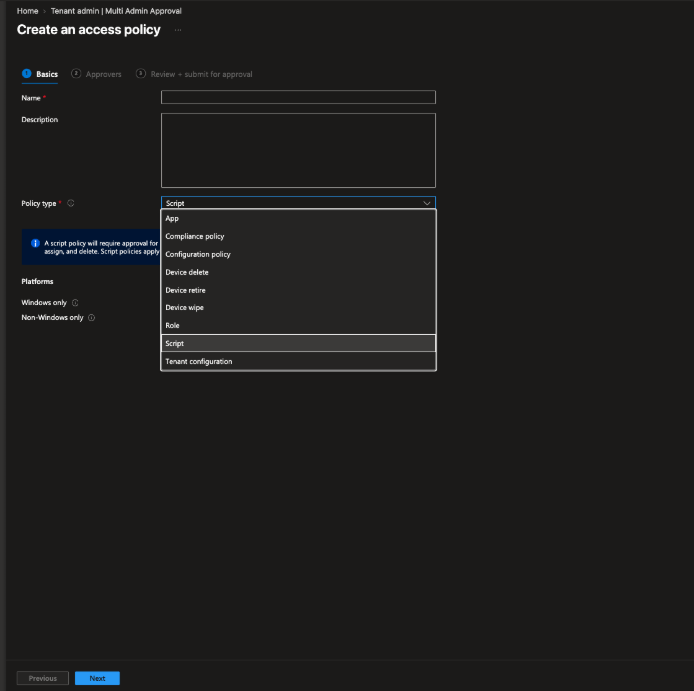Click the Platforms heading
The image size is (694, 691).
coord(37,282)
